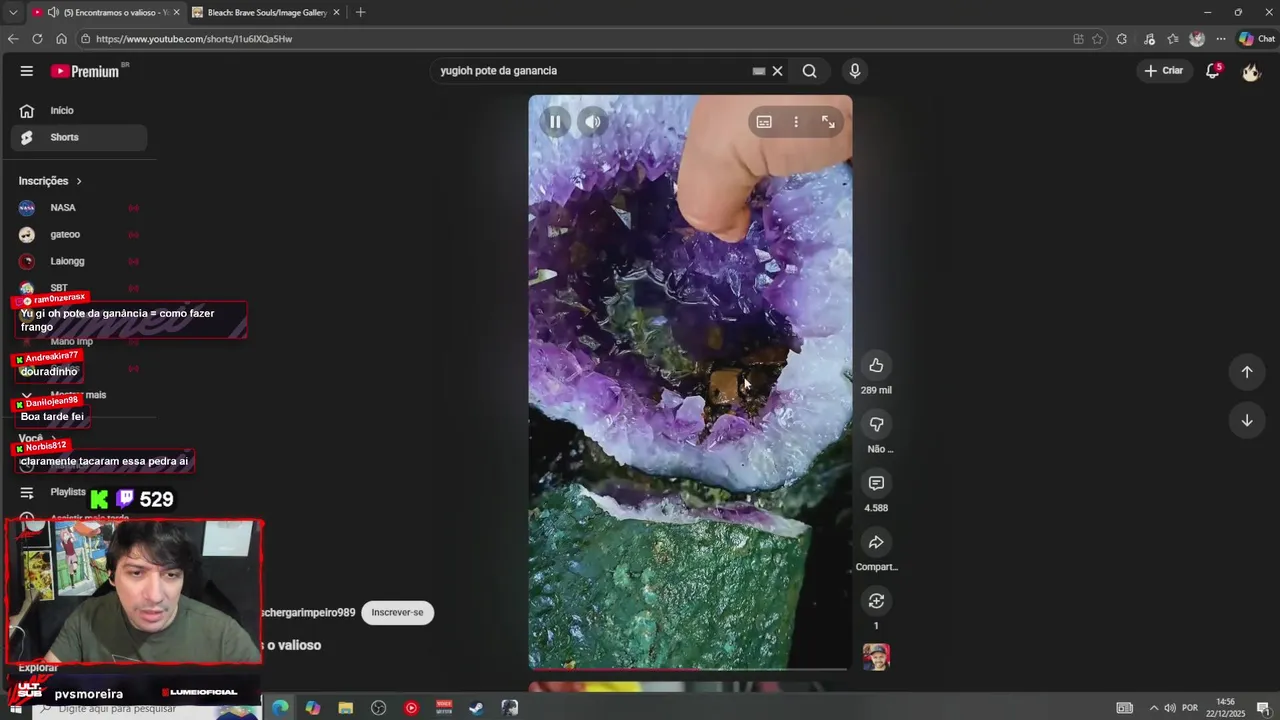The width and height of the screenshot is (1280, 720).
Task: Add this page to favorites
Action: point(1097,39)
